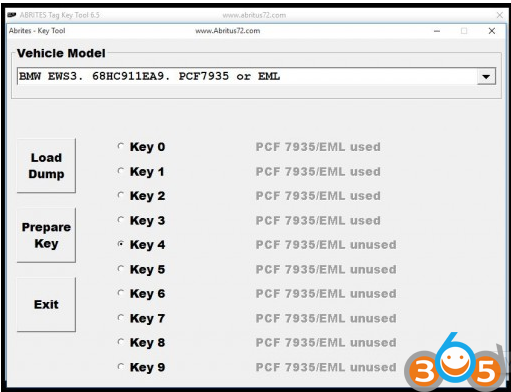511x392 pixels.
Task: Click the Key 2 'PCF 7935/EML used' status
Action: click(318, 196)
